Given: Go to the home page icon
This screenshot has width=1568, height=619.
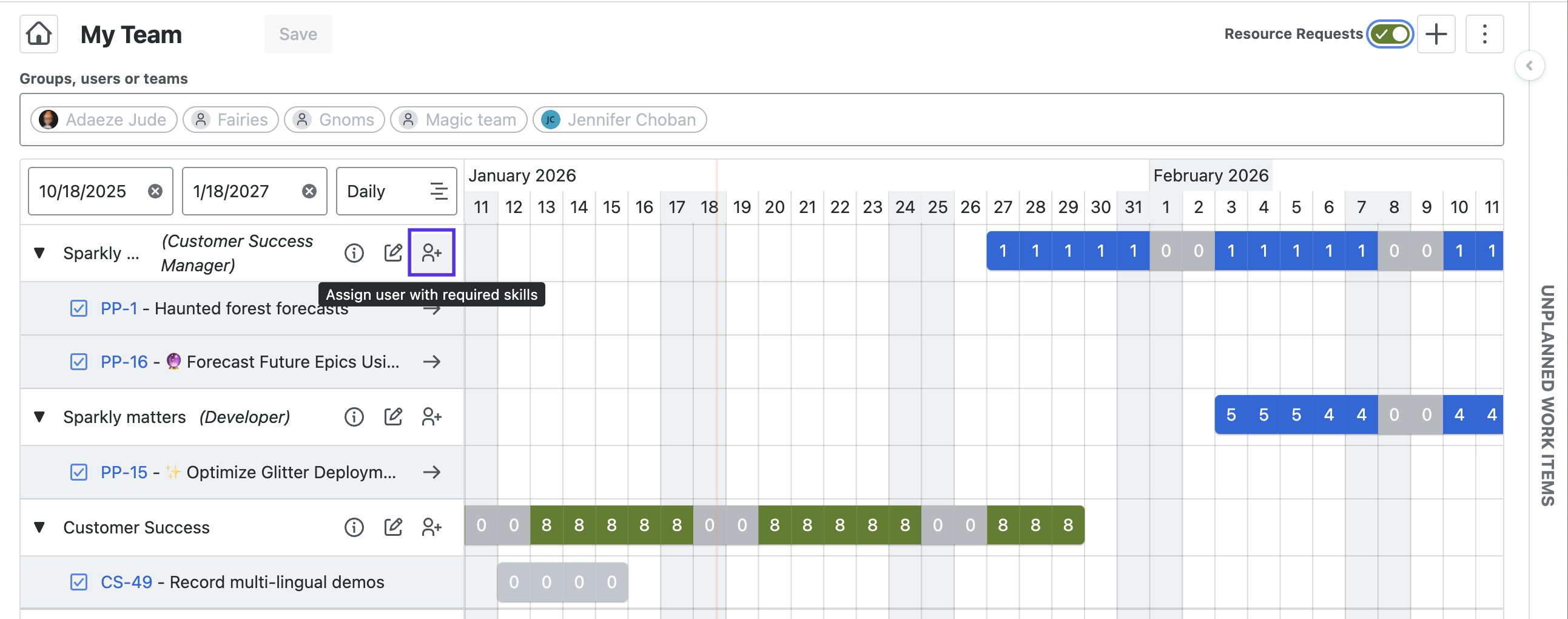Looking at the screenshot, I should 39,34.
